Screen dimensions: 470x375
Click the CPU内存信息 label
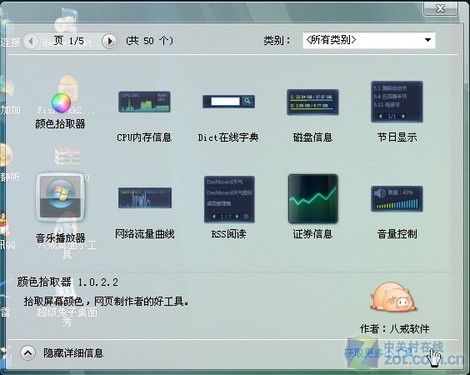coord(144,137)
